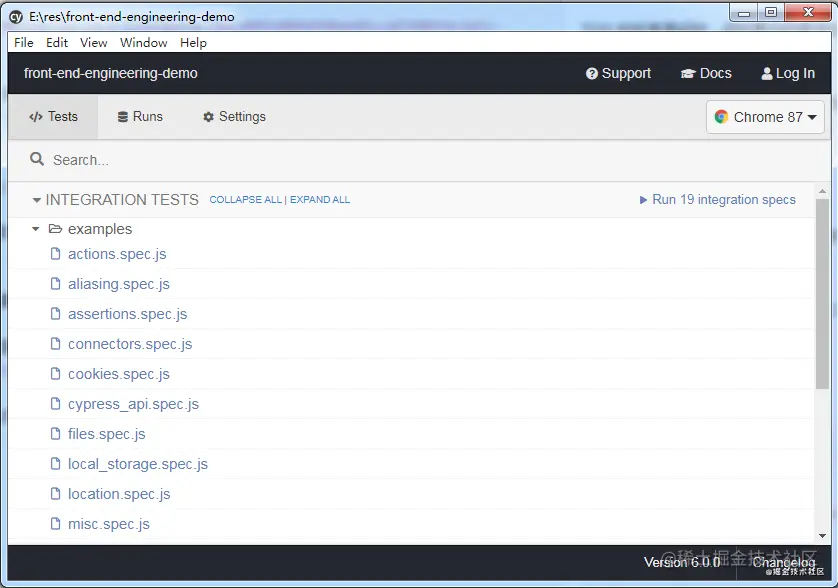
Task: Open the File menu
Action: pos(24,43)
